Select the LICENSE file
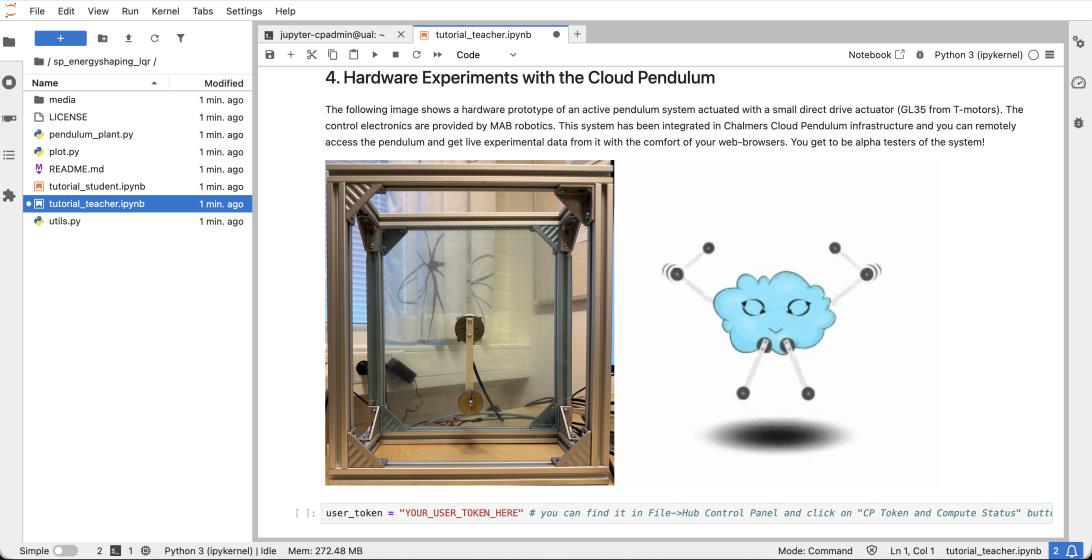The height and width of the screenshot is (560, 1092). (x=138, y=117)
